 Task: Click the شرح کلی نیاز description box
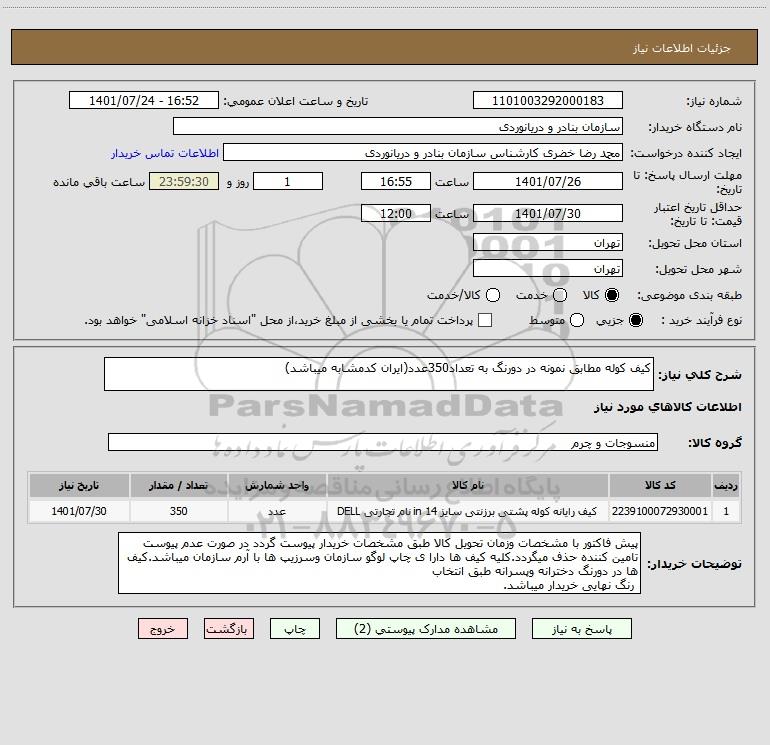(379, 374)
